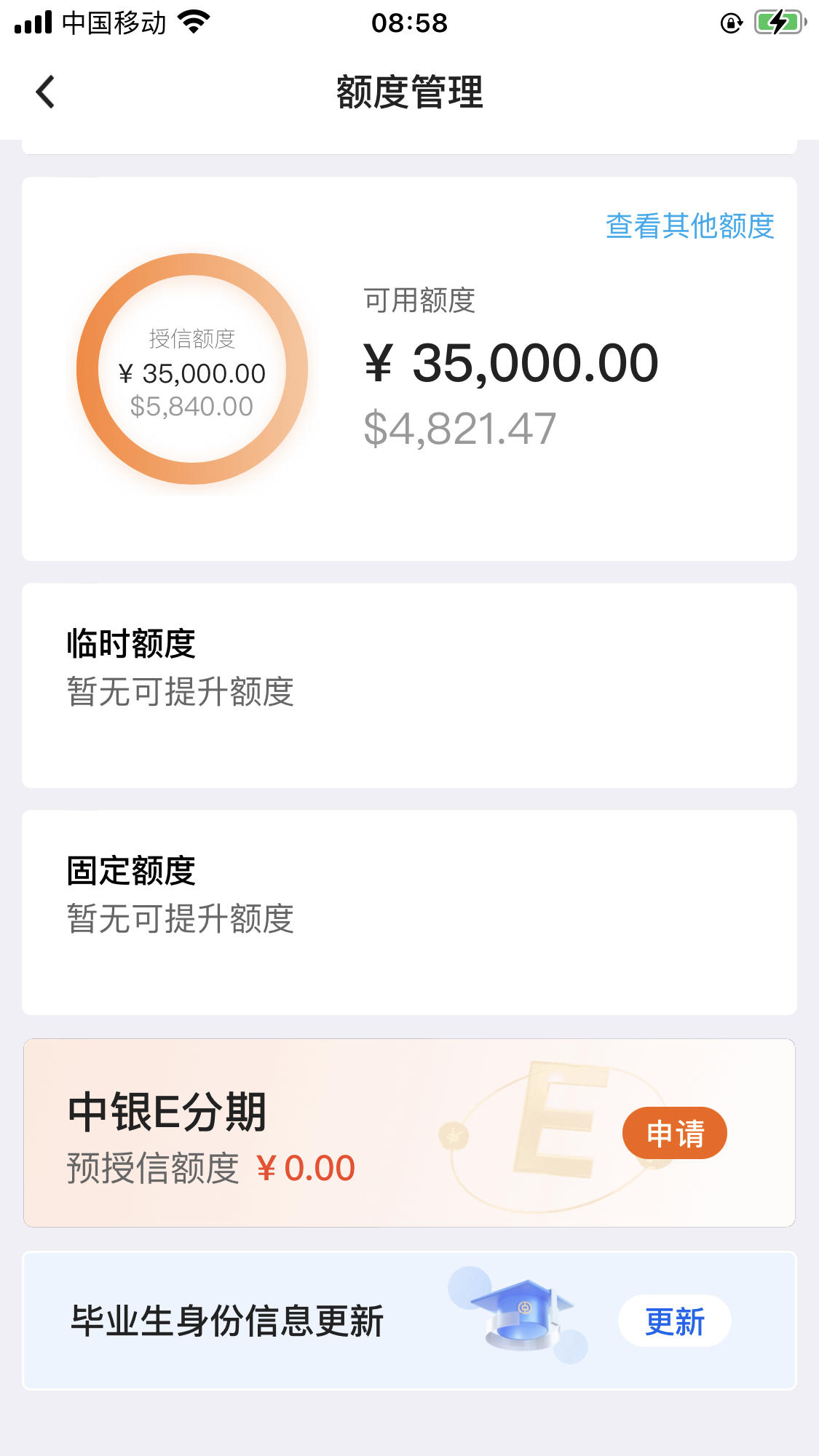This screenshot has height=1456, width=819.
Task: Tap the battery charging icon
Action: 780,23
